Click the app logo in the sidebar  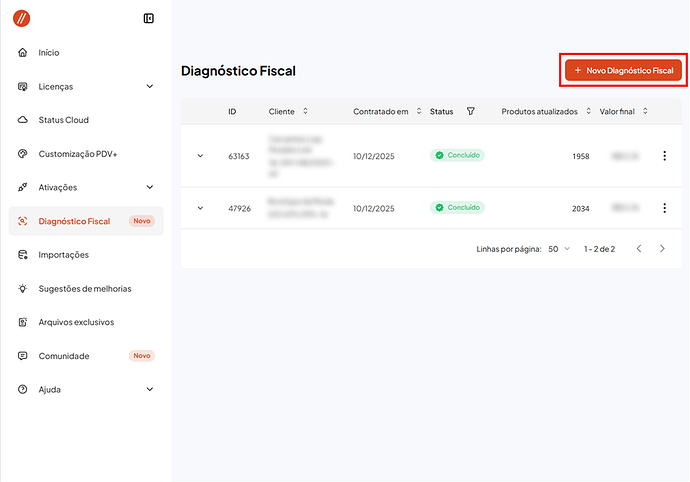pos(23,18)
